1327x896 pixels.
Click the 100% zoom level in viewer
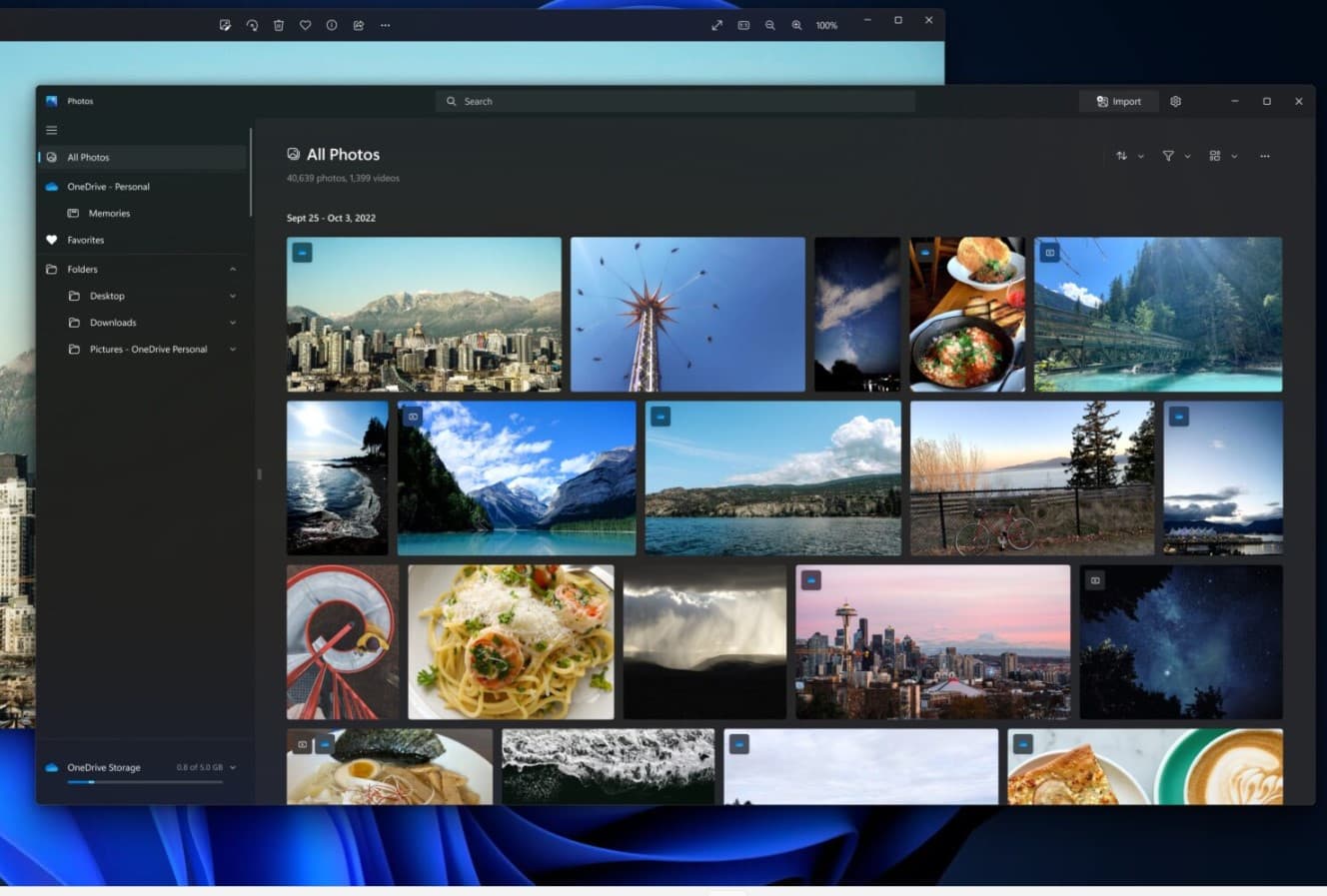click(x=826, y=25)
